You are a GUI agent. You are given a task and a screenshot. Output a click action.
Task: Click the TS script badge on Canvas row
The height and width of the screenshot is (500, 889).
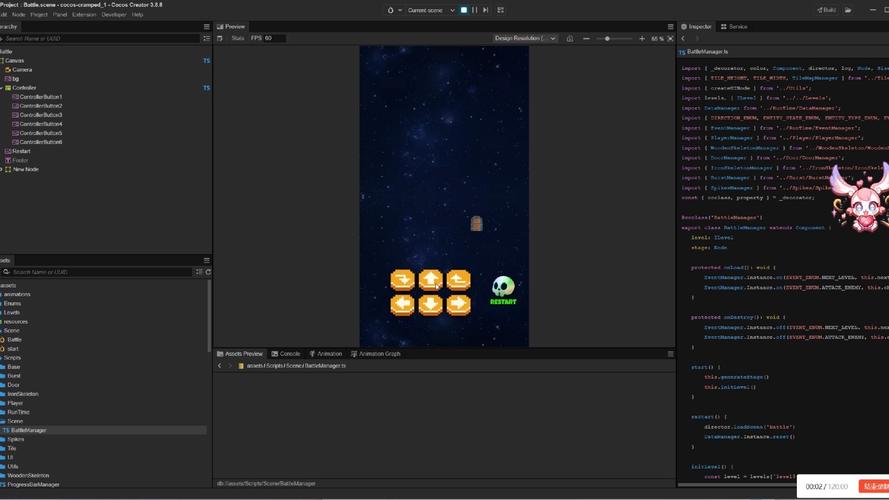[x=206, y=61]
